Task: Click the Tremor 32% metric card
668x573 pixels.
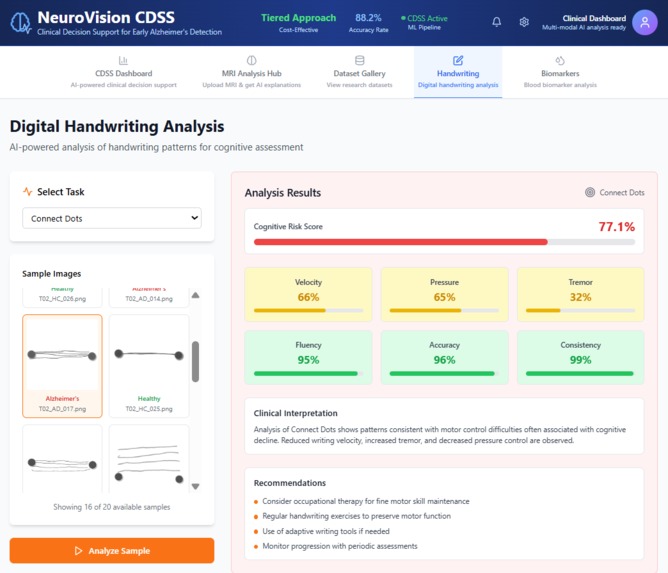Action: (580, 294)
